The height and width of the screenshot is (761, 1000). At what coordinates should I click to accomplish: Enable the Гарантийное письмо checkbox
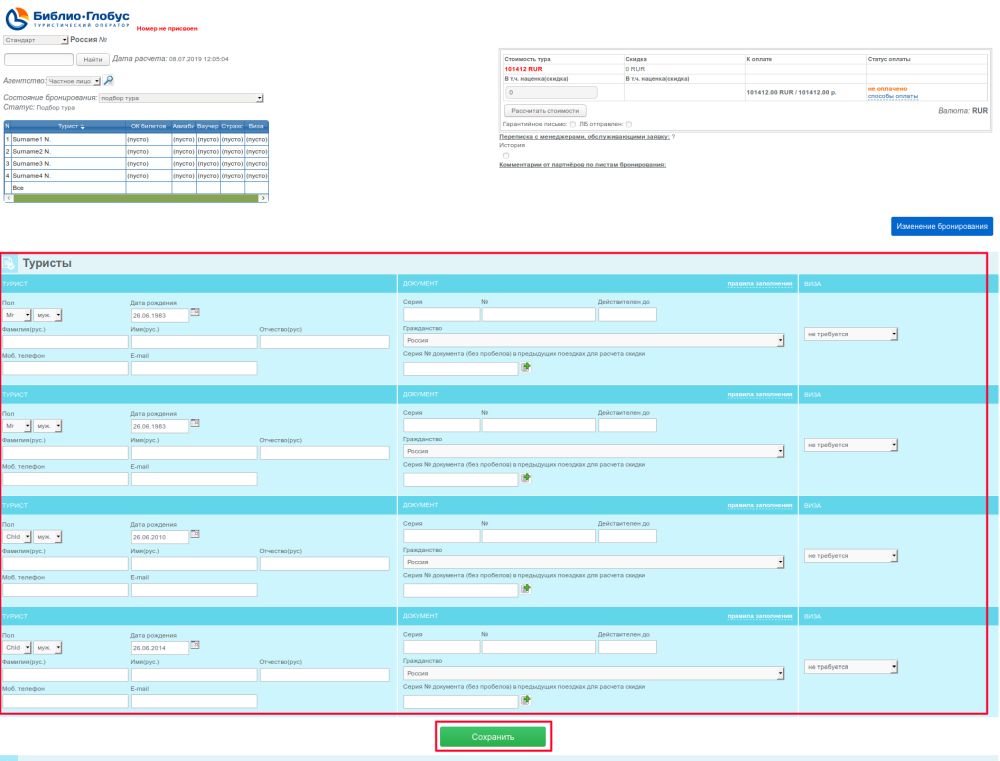pos(573,124)
